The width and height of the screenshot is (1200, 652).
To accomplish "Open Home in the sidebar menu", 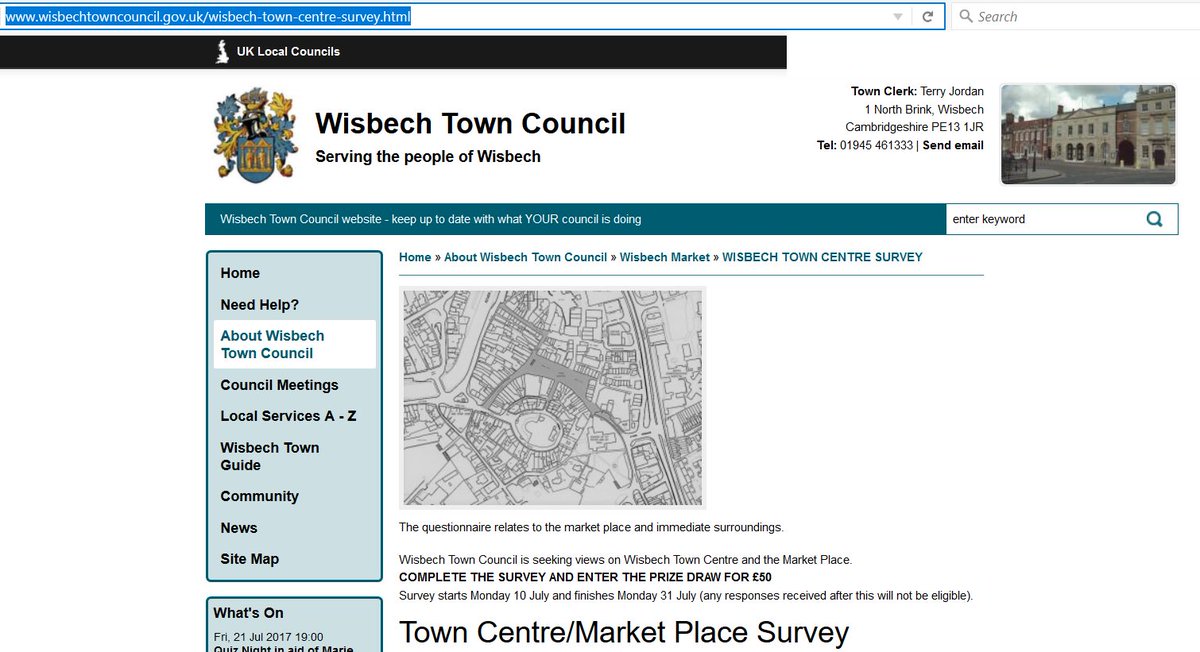I will pos(240,273).
